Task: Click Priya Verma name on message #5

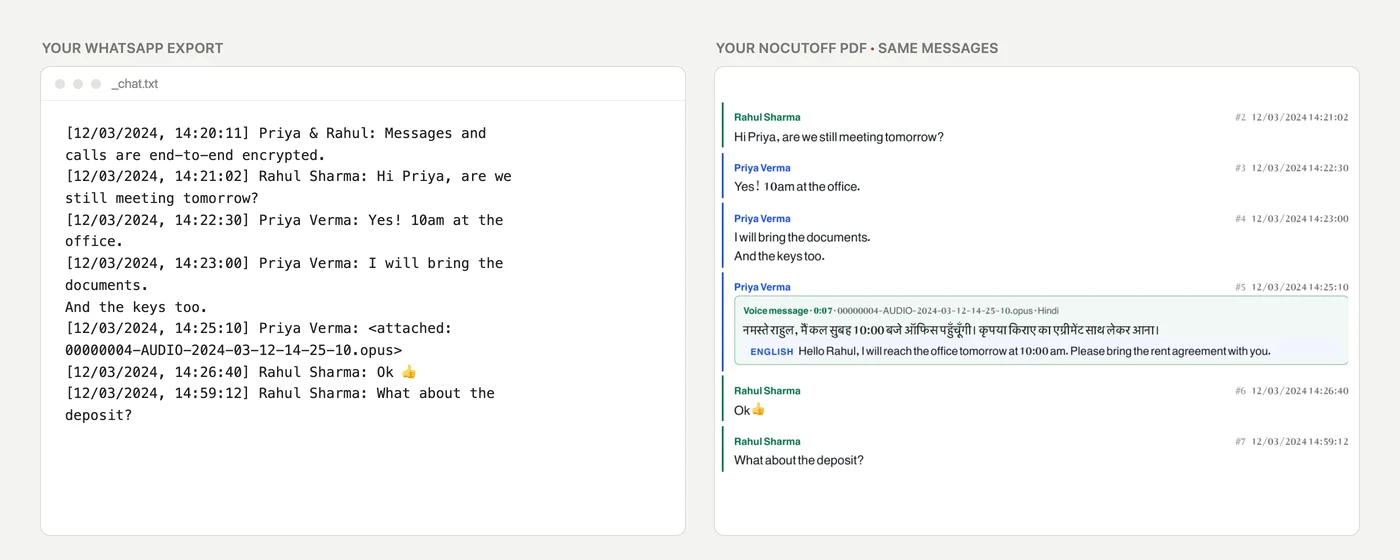Action: click(x=762, y=287)
